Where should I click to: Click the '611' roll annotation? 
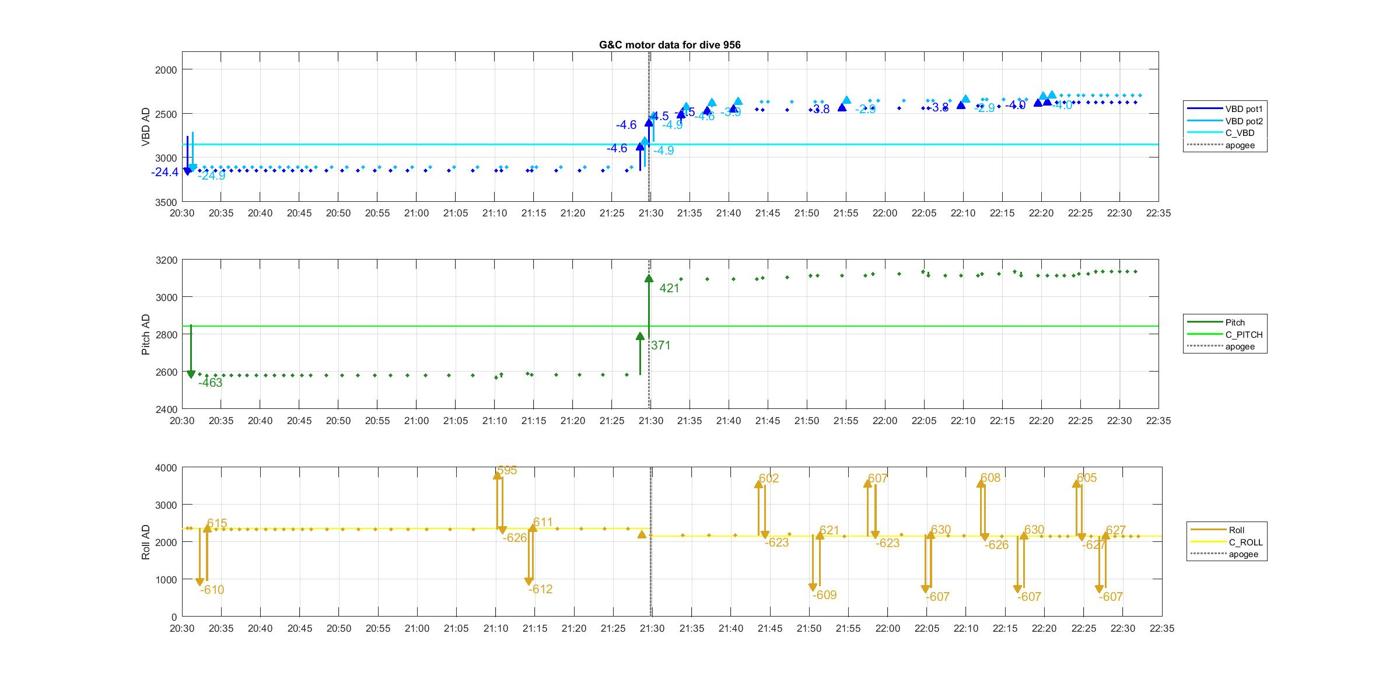tap(543, 522)
